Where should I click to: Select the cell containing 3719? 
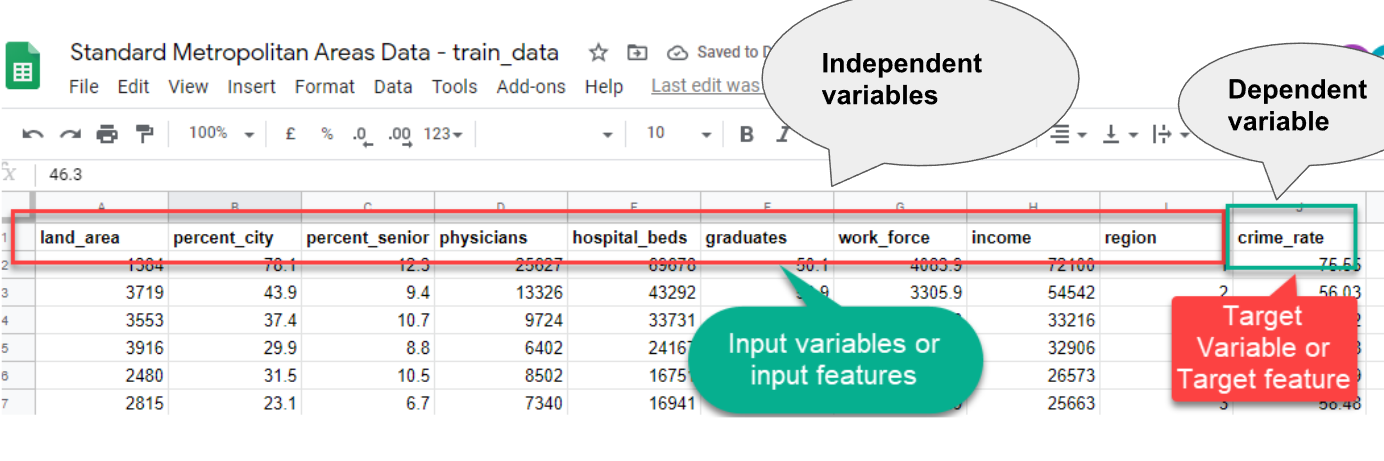point(101,293)
